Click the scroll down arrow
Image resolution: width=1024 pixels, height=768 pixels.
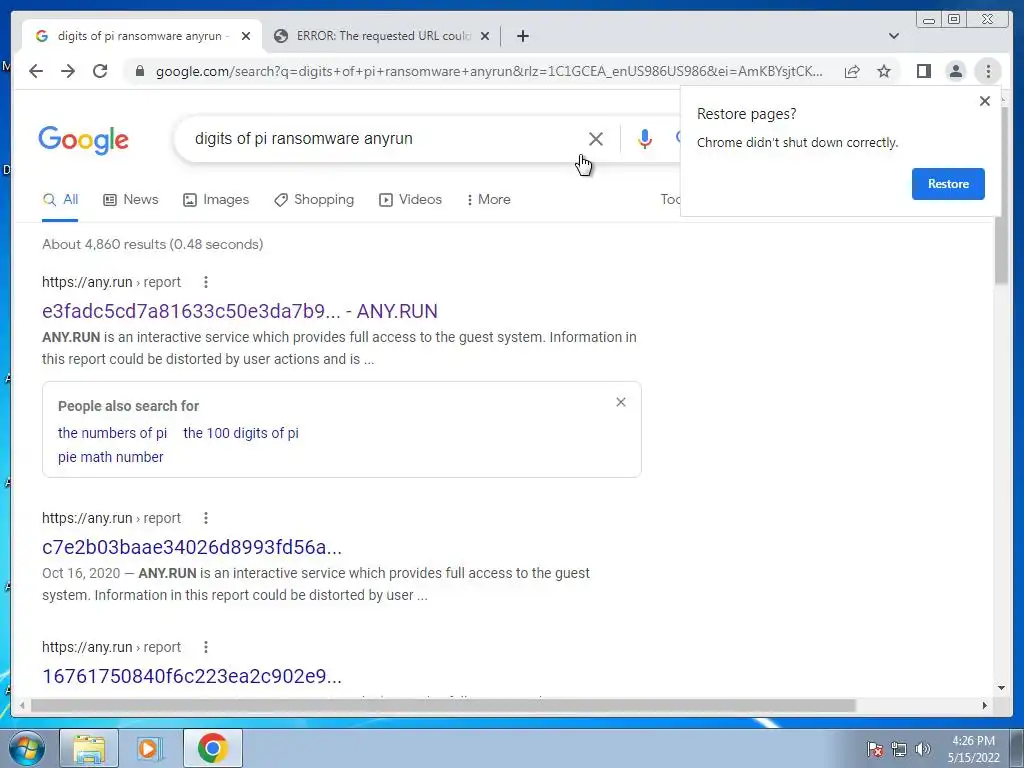(1002, 688)
